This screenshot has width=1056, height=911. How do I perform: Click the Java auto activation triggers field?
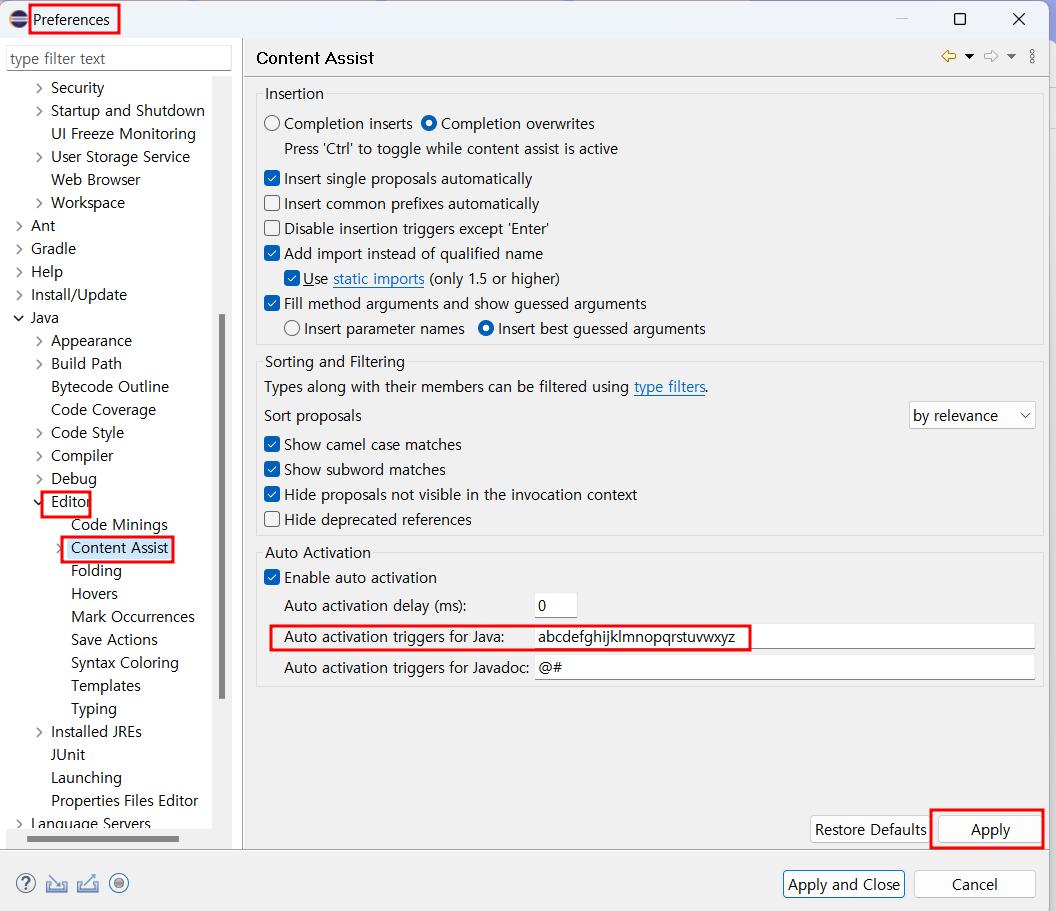point(785,636)
